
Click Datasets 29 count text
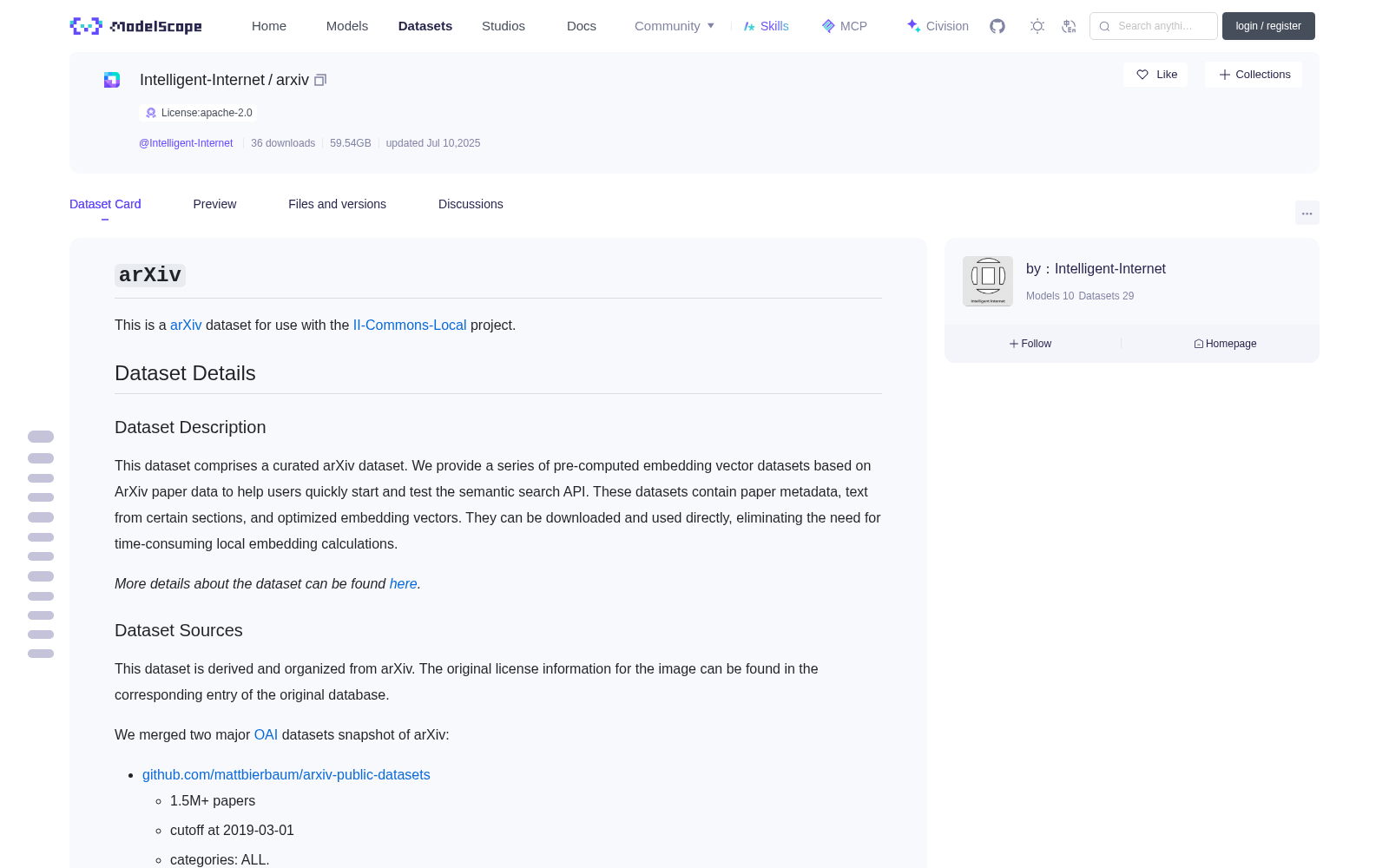tap(1106, 296)
